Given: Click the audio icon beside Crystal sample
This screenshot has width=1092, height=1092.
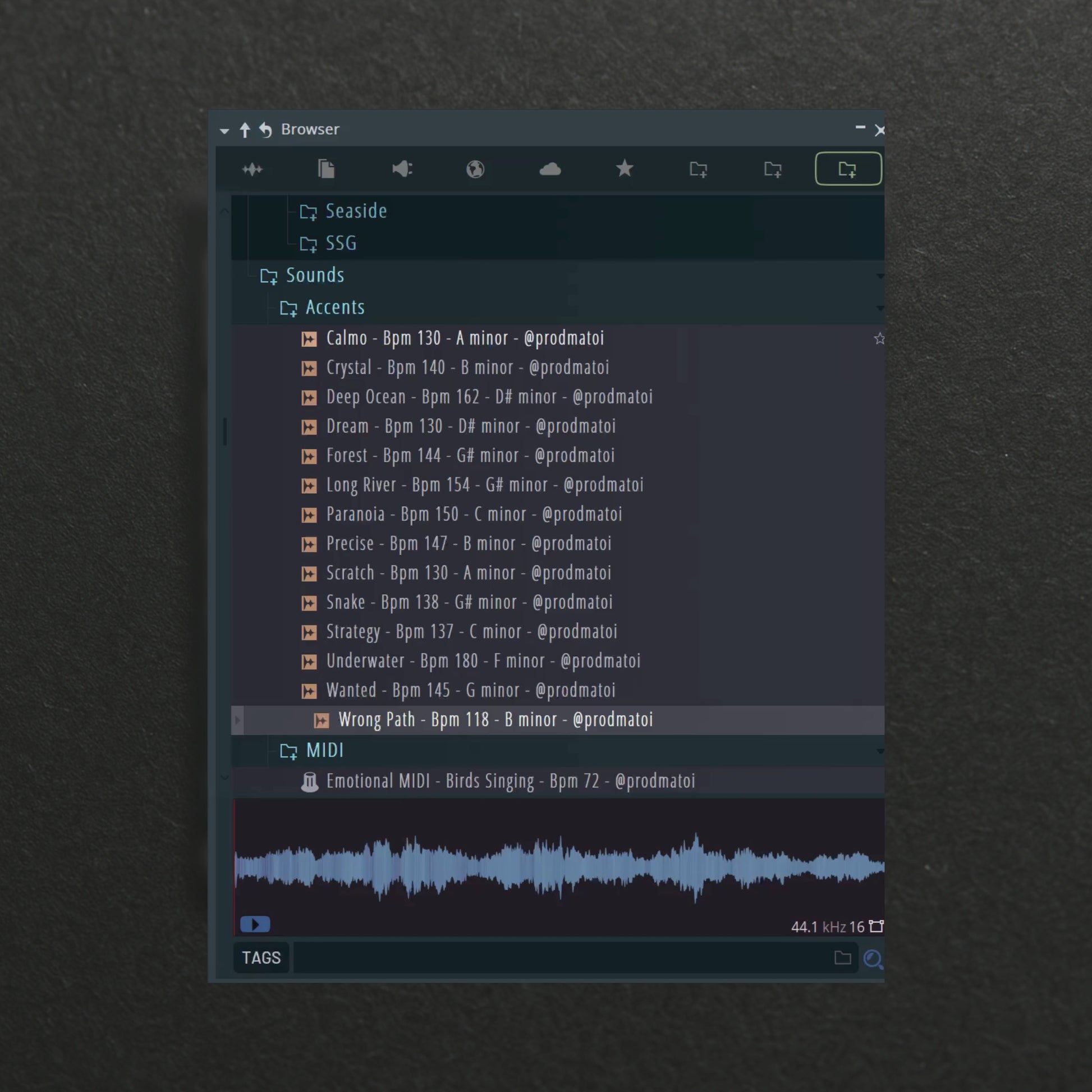Looking at the screenshot, I should point(309,369).
